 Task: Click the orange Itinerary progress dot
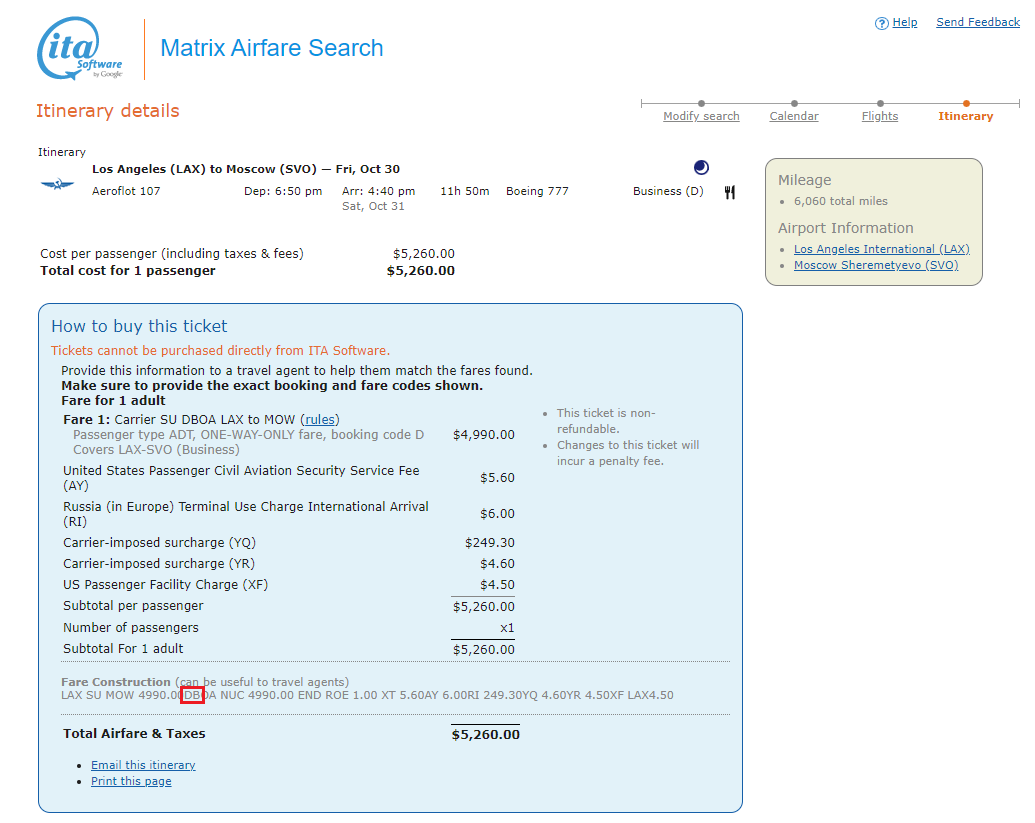966,104
